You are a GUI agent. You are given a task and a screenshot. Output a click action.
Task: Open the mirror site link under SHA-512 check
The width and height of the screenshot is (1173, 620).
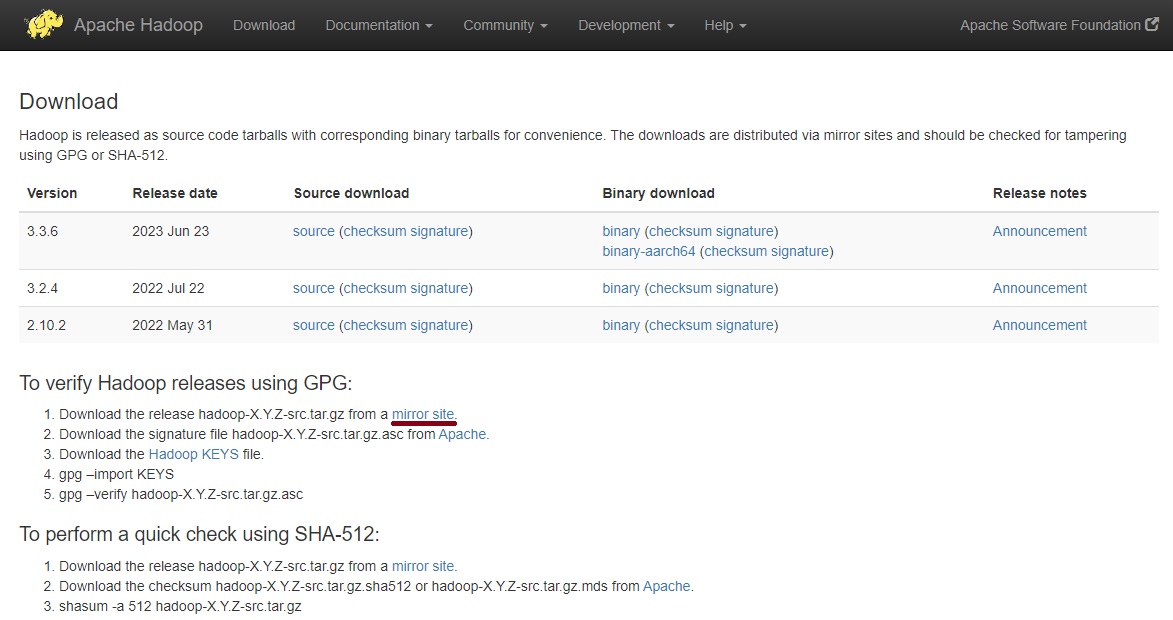pyautogui.click(x=423, y=566)
